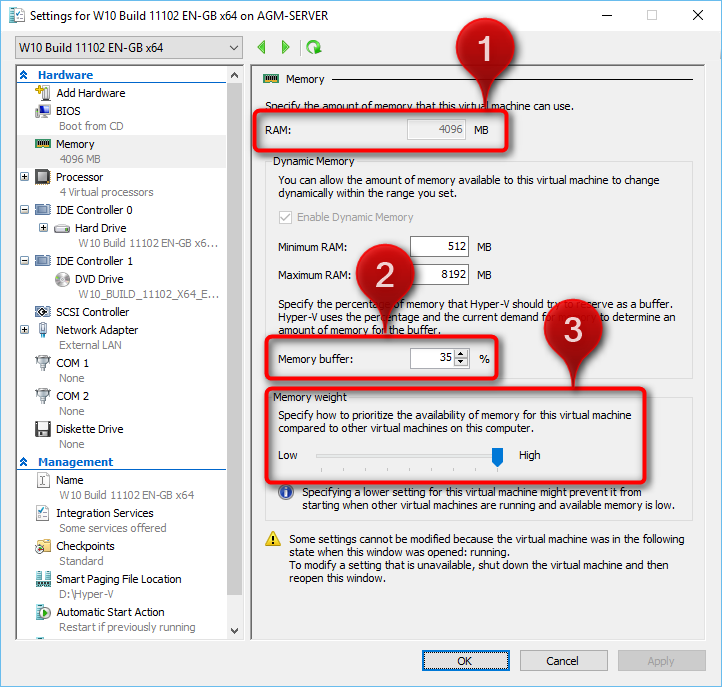Decrease Memory buffer with down arrow

pyautogui.click(x=461, y=362)
